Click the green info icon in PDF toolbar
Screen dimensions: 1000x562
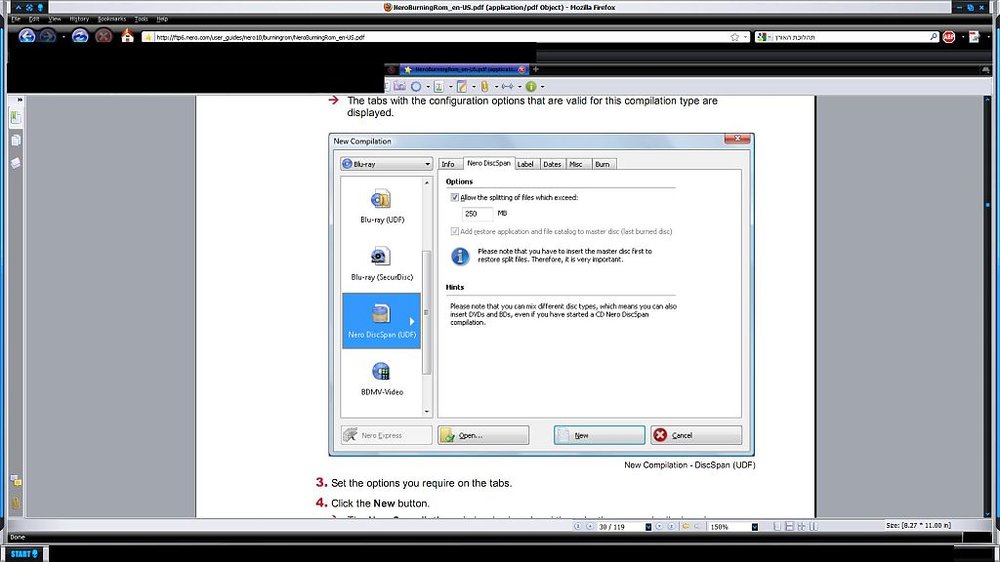[x=531, y=86]
